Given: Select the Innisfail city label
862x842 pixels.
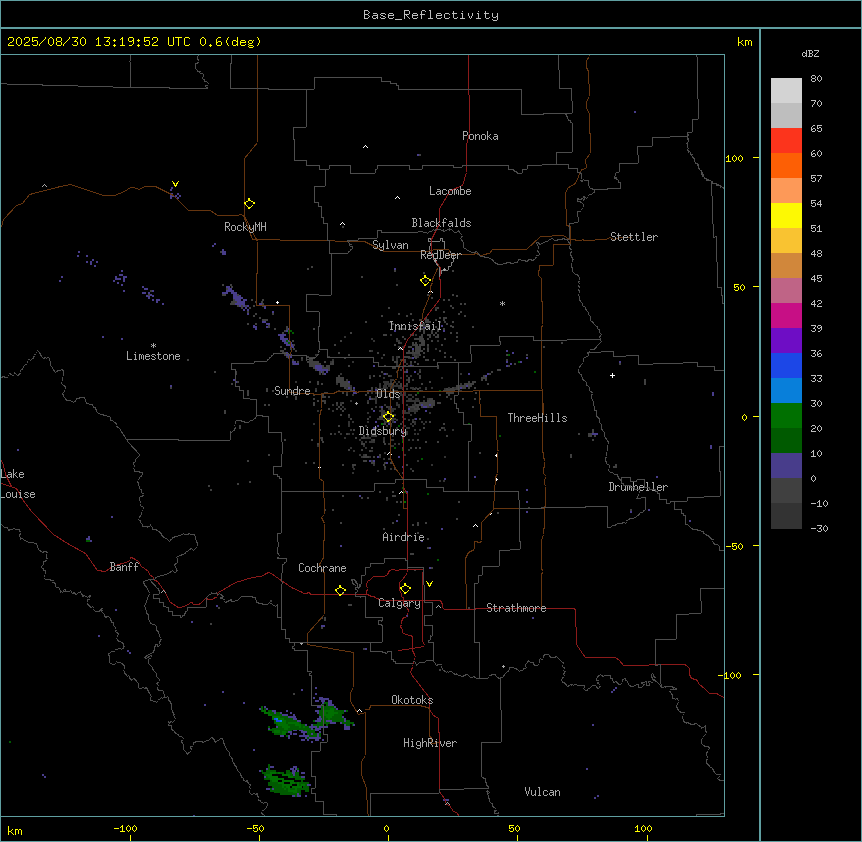Looking at the screenshot, I should click(415, 326).
